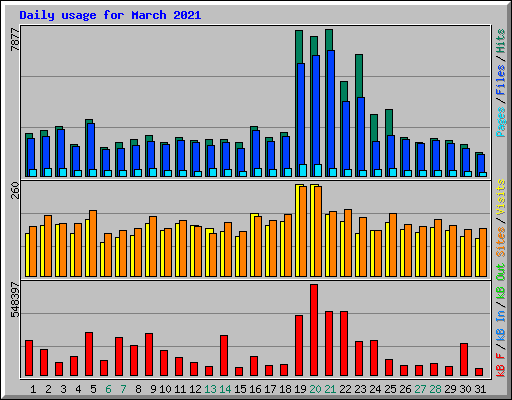Click the 7877 axis maximum value
Viewport: 512px width, 400px height.
coord(15,39)
